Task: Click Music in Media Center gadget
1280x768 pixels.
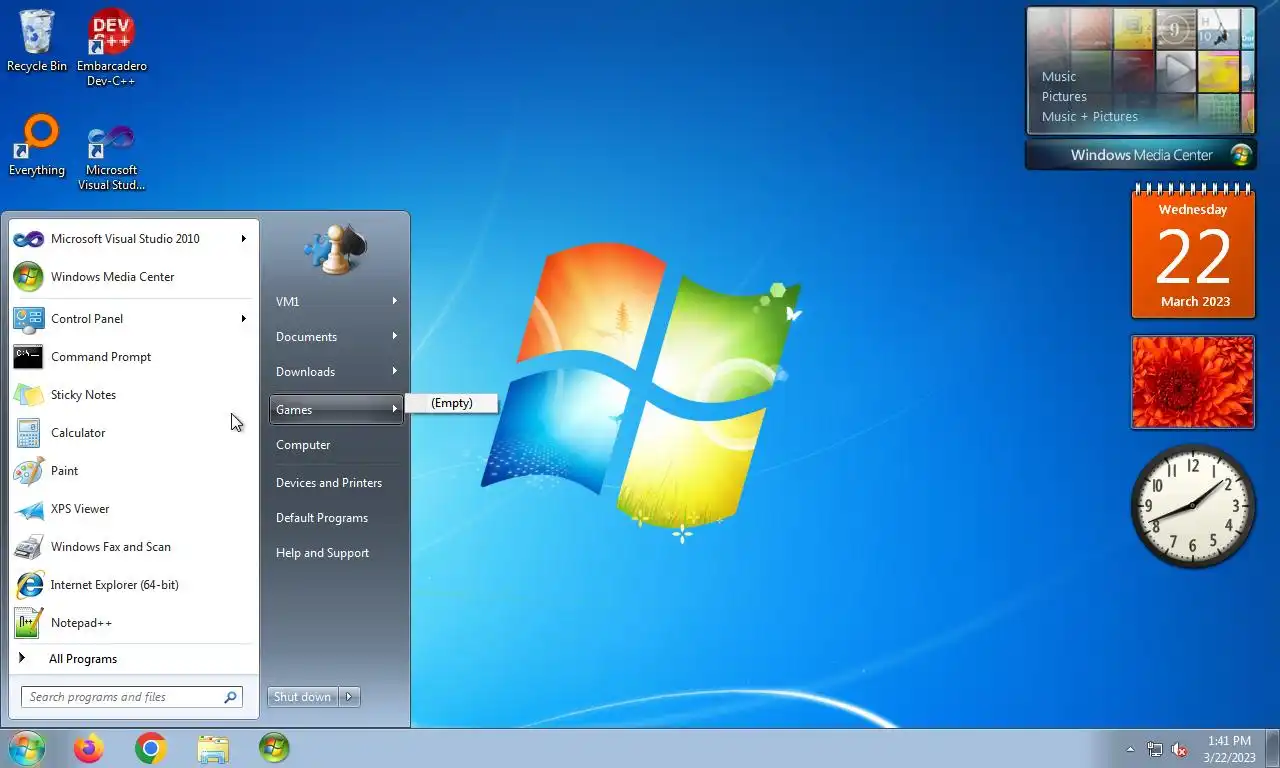Action: click(1059, 77)
